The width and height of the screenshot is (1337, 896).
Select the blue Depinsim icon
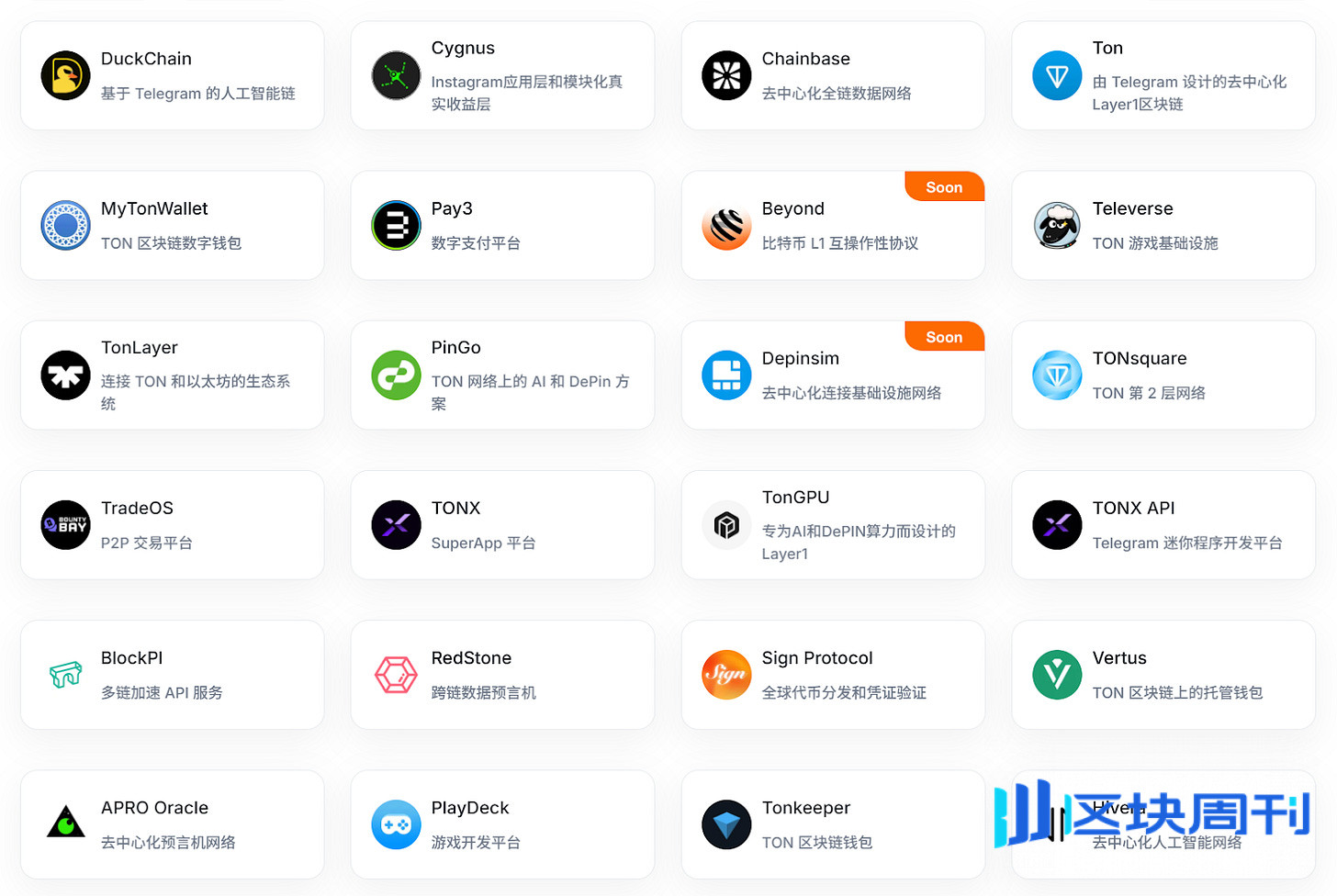(x=726, y=375)
